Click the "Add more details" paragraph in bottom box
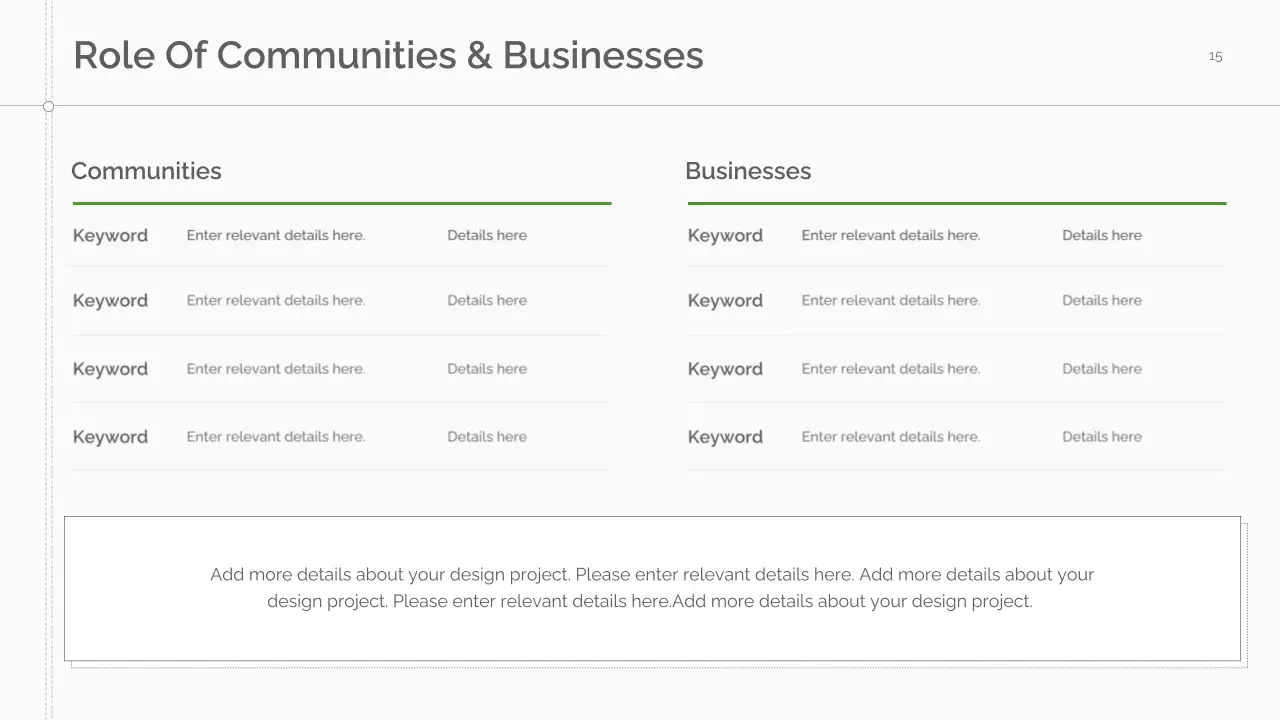Viewport: 1280px width, 720px height. 652,588
